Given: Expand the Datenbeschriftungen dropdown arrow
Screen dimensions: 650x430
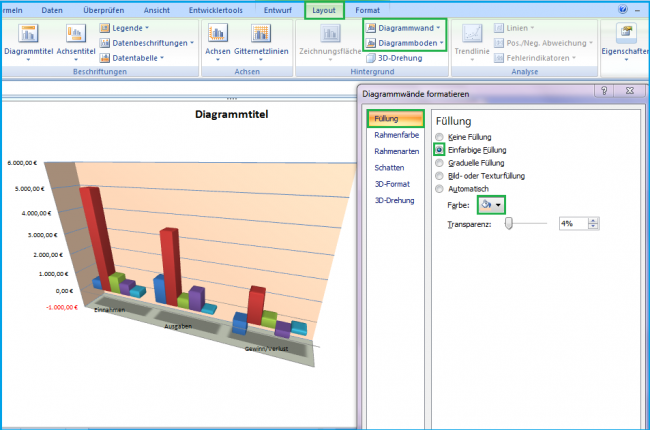Looking at the screenshot, I should [192, 43].
